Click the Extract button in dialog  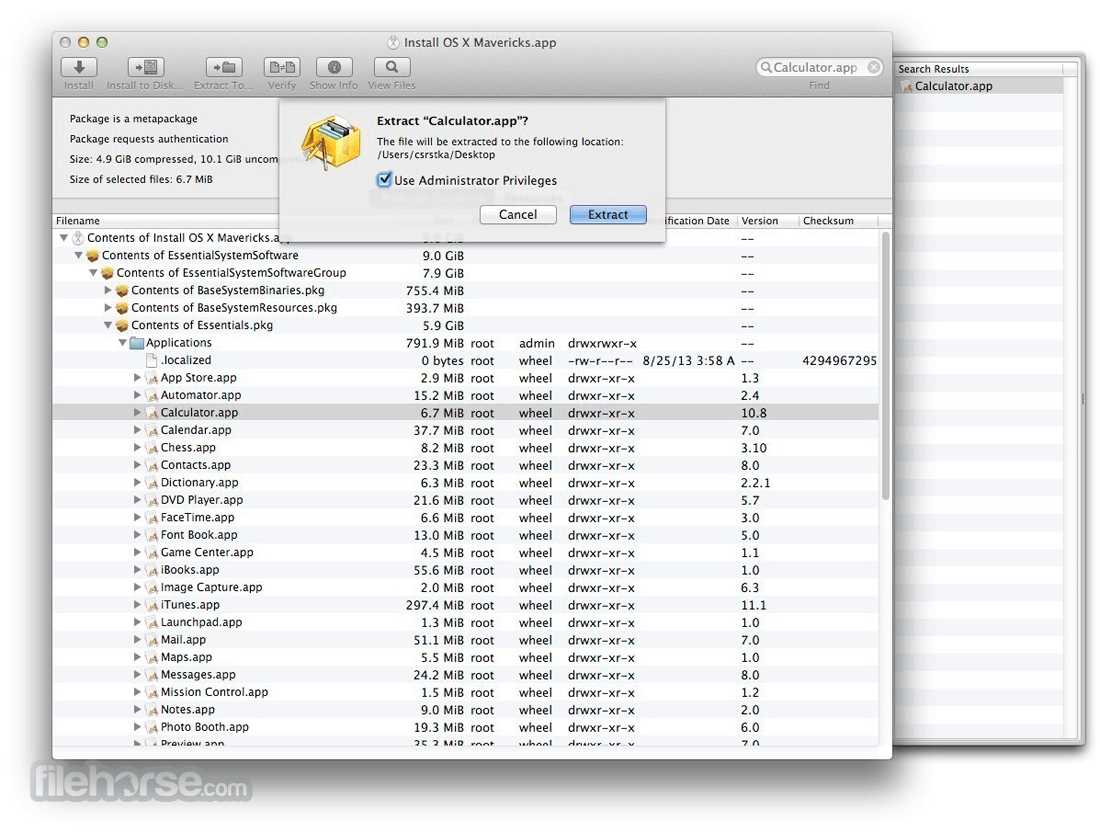(608, 215)
